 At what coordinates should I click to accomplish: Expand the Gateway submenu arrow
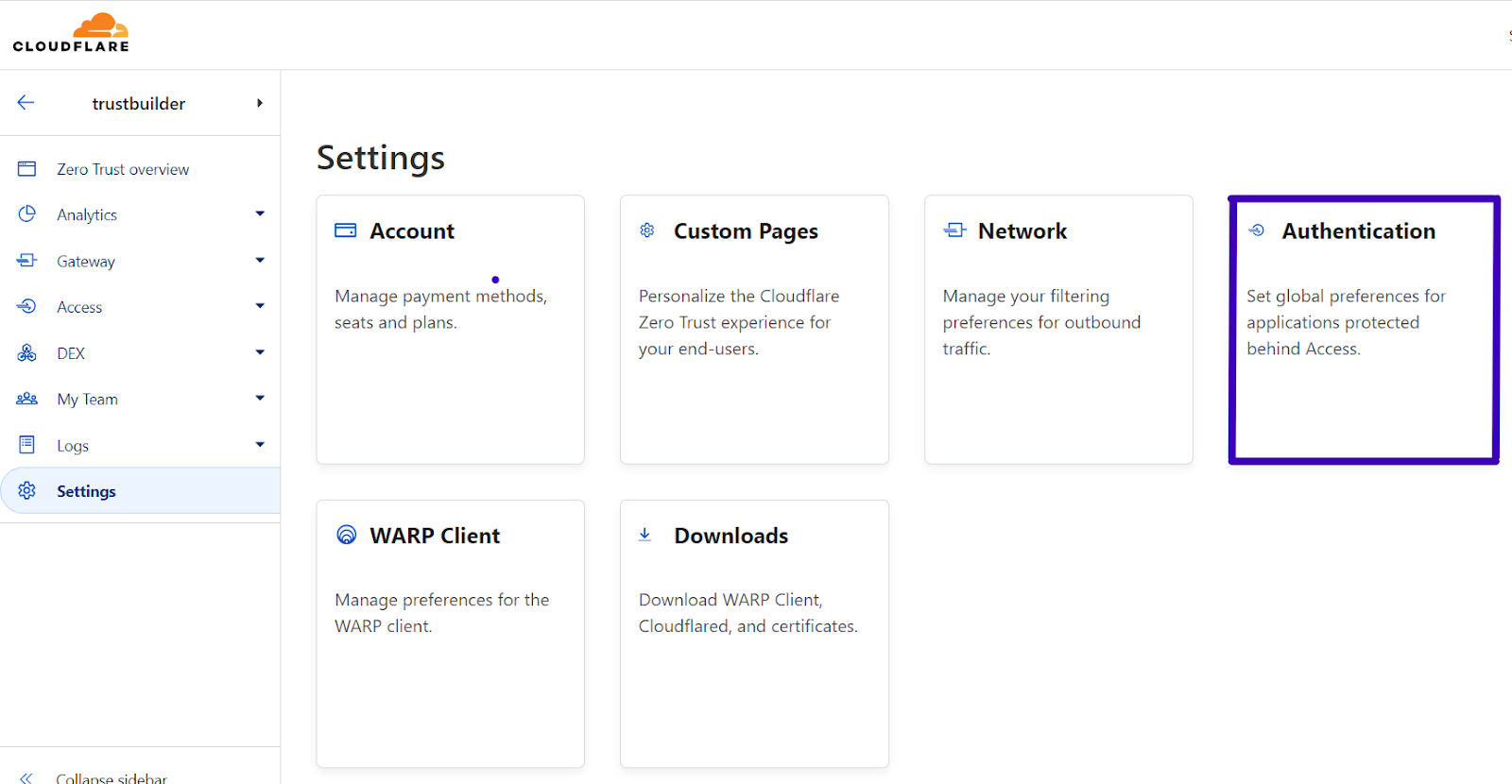click(x=260, y=261)
